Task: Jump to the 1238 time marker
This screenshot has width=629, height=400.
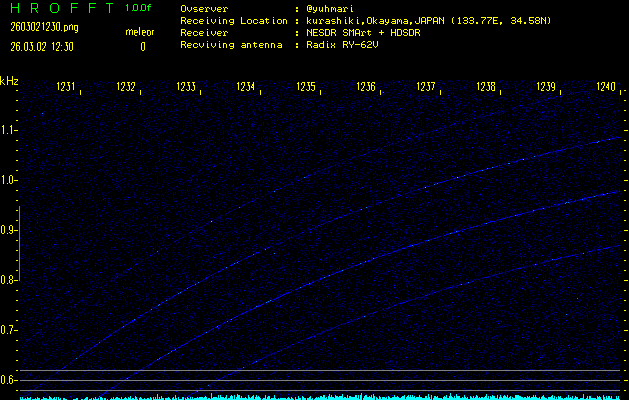Action: 486,88
